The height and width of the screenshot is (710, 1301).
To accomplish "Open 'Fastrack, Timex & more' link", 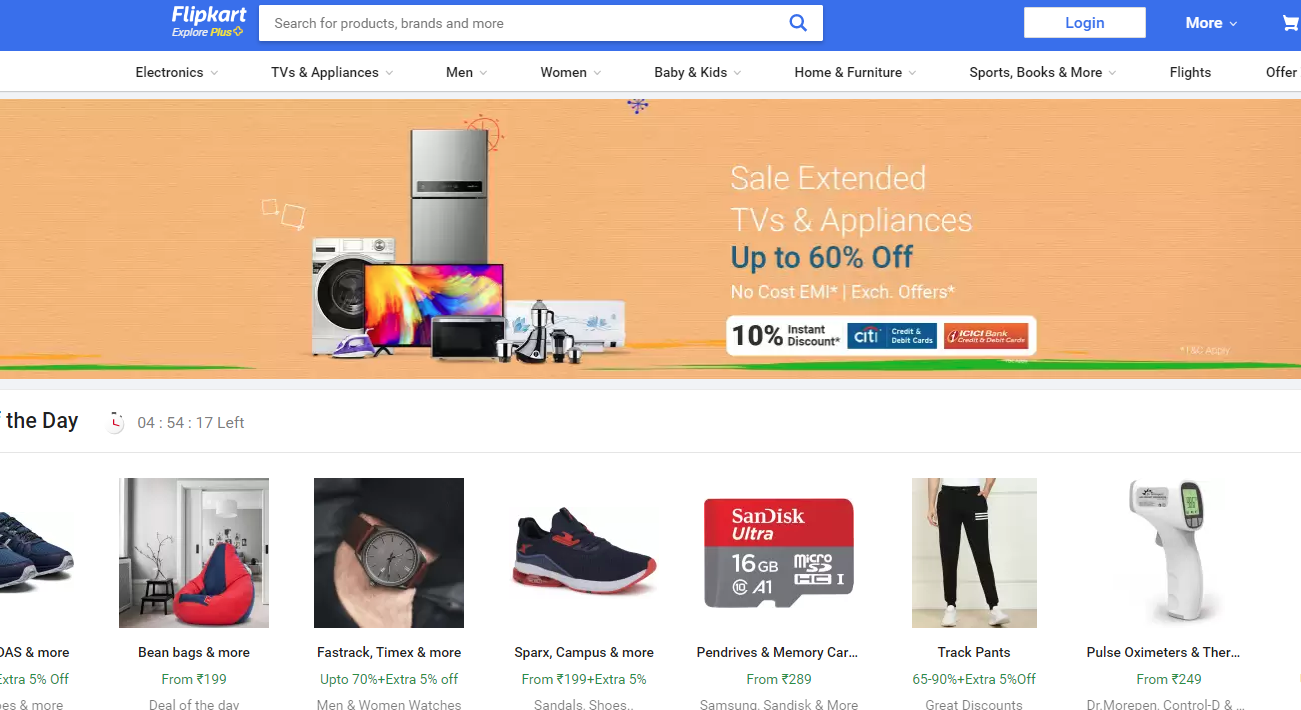I will [389, 652].
